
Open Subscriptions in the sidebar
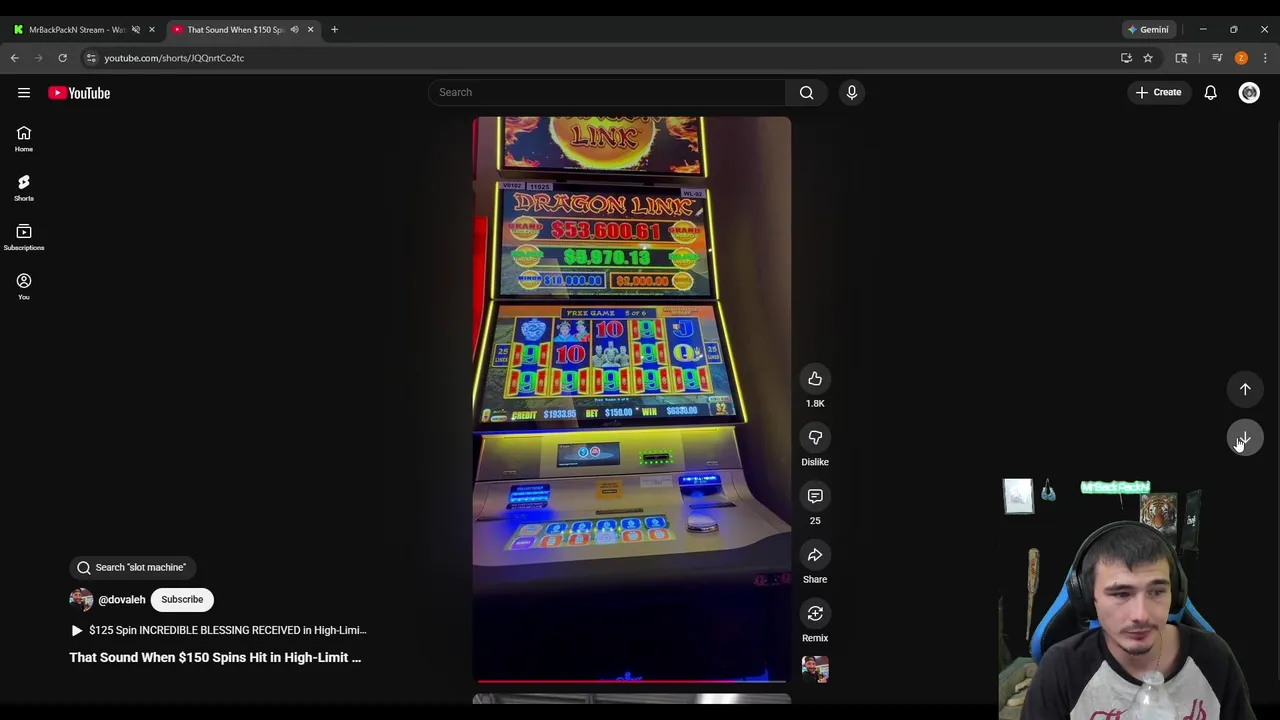(24, 238)
